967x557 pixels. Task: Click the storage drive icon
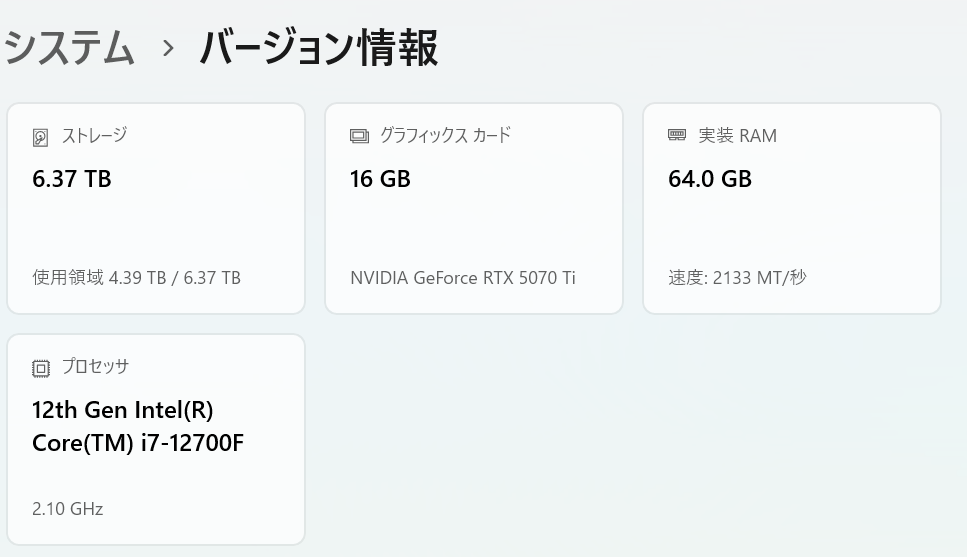pos(41,137)
